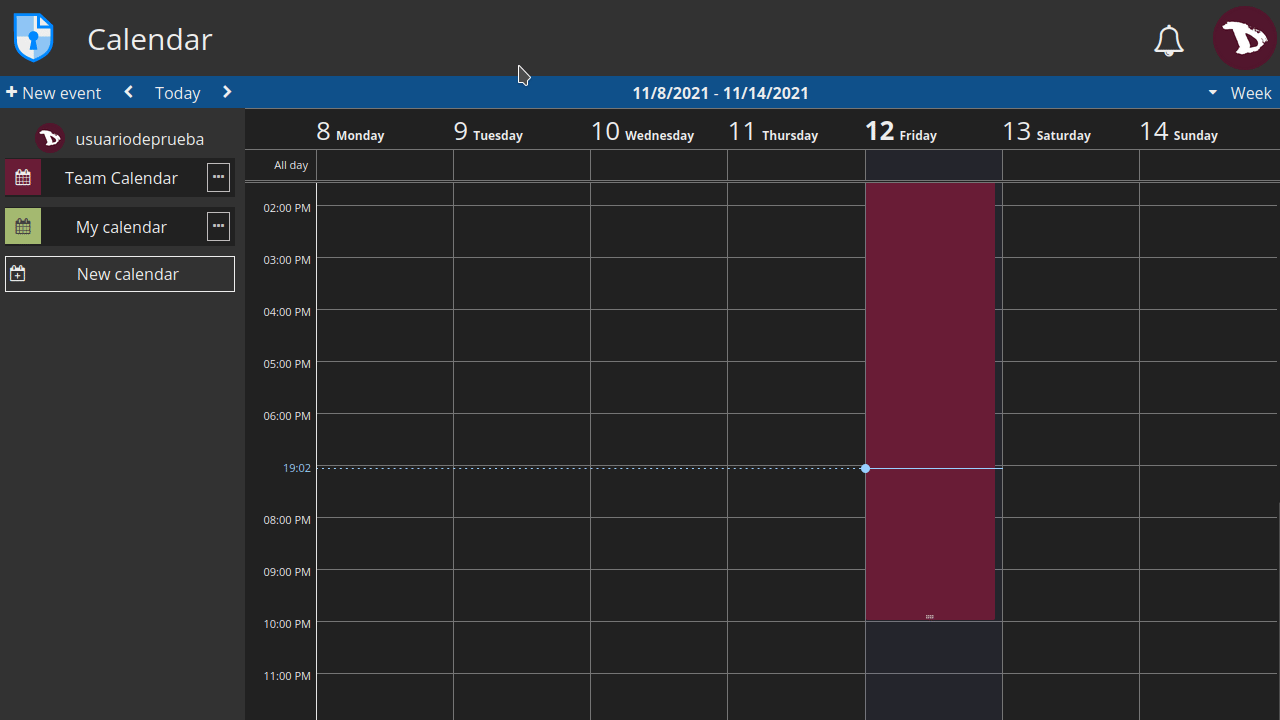Open Team Calendar options menu
The height and width of the screenshot is (720, 1280).
click(x=218, y=177)
